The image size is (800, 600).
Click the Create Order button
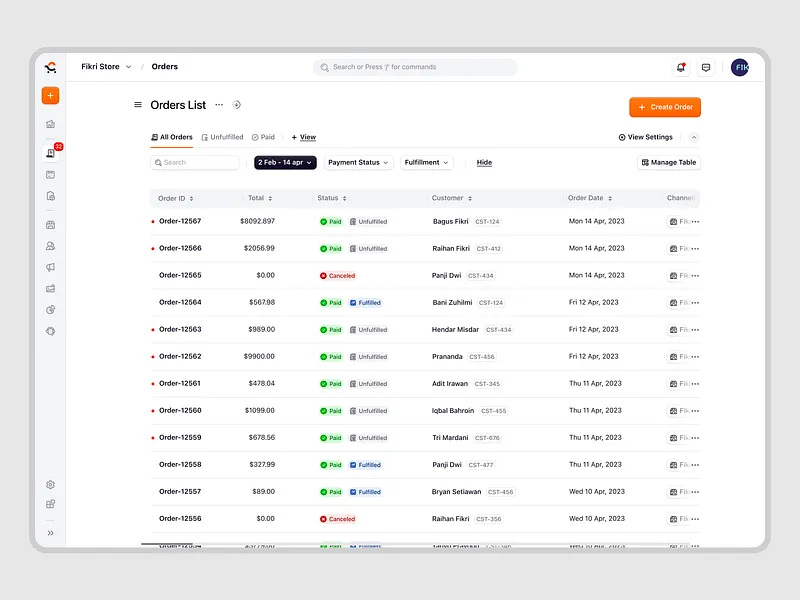tap(664, 107)
